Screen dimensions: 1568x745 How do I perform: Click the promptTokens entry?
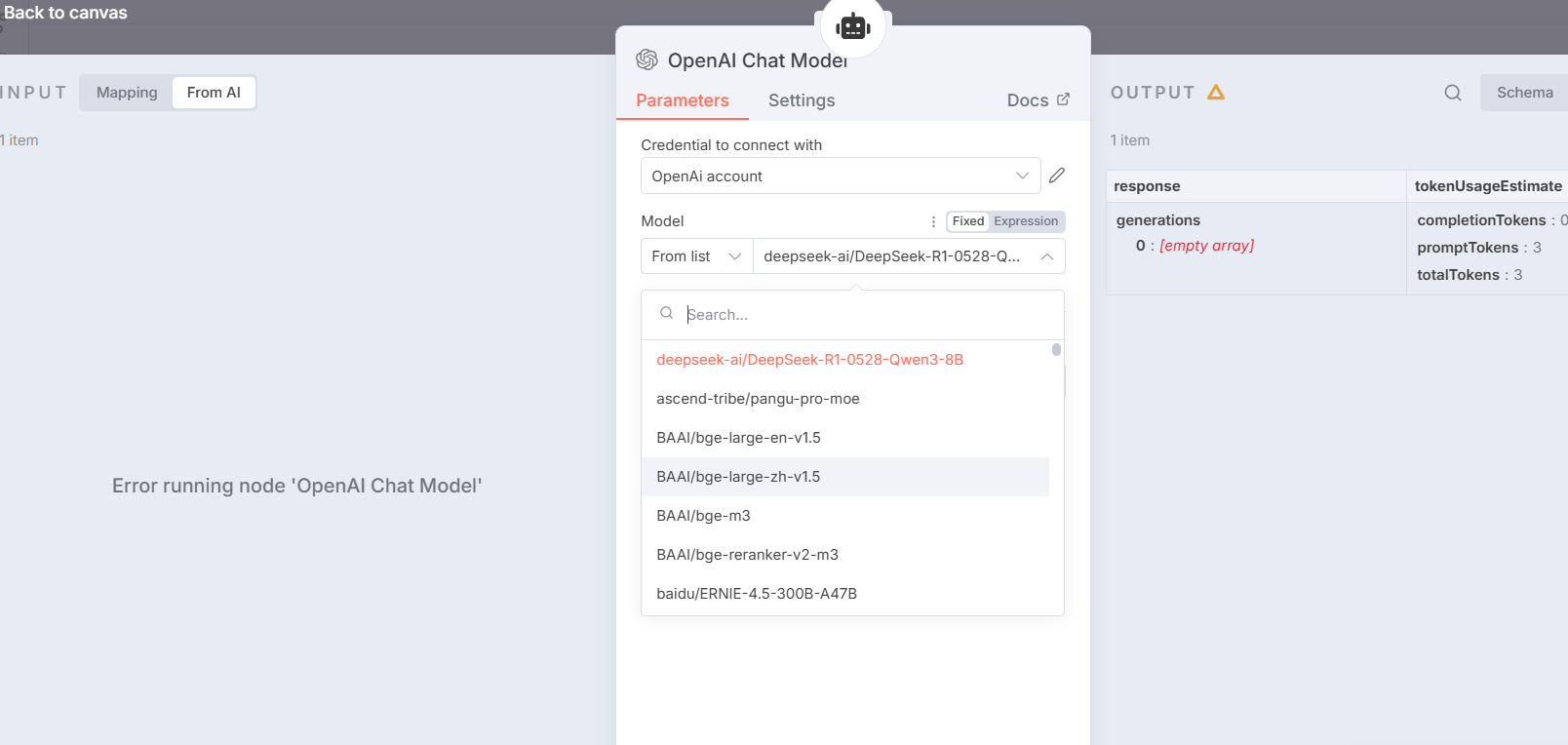pyautogui.click(x=1478, y=248)
